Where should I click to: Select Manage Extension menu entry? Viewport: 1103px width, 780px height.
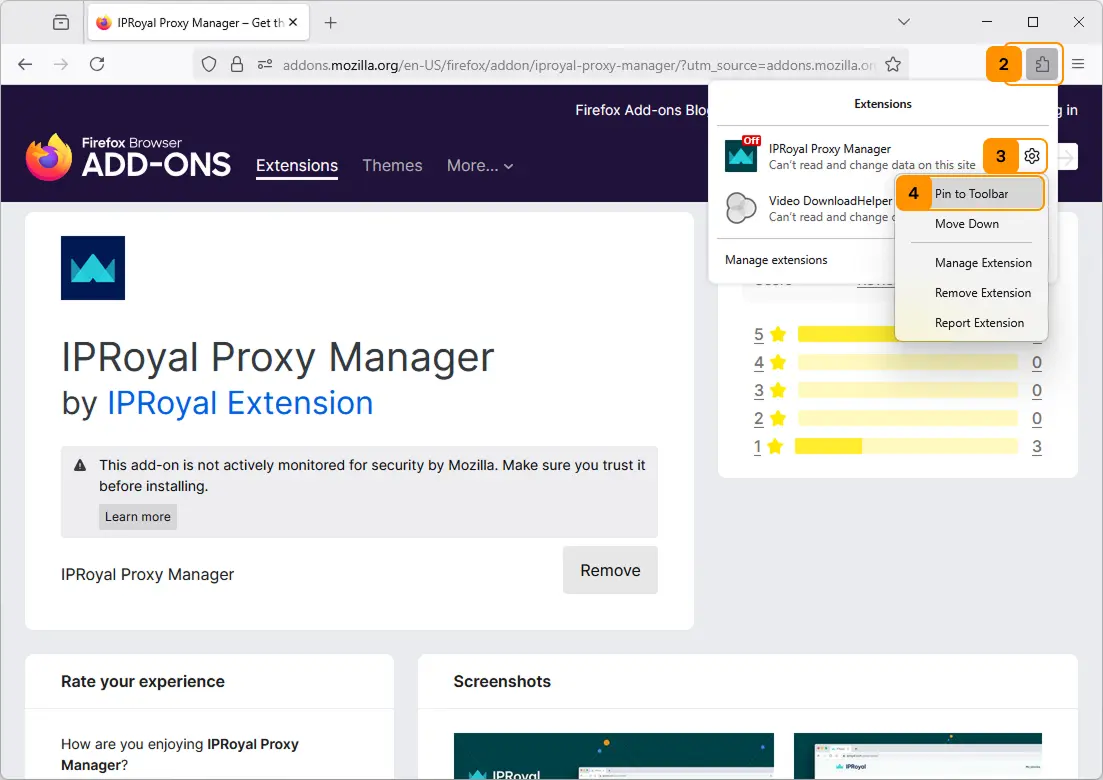[x=983, y=262]
